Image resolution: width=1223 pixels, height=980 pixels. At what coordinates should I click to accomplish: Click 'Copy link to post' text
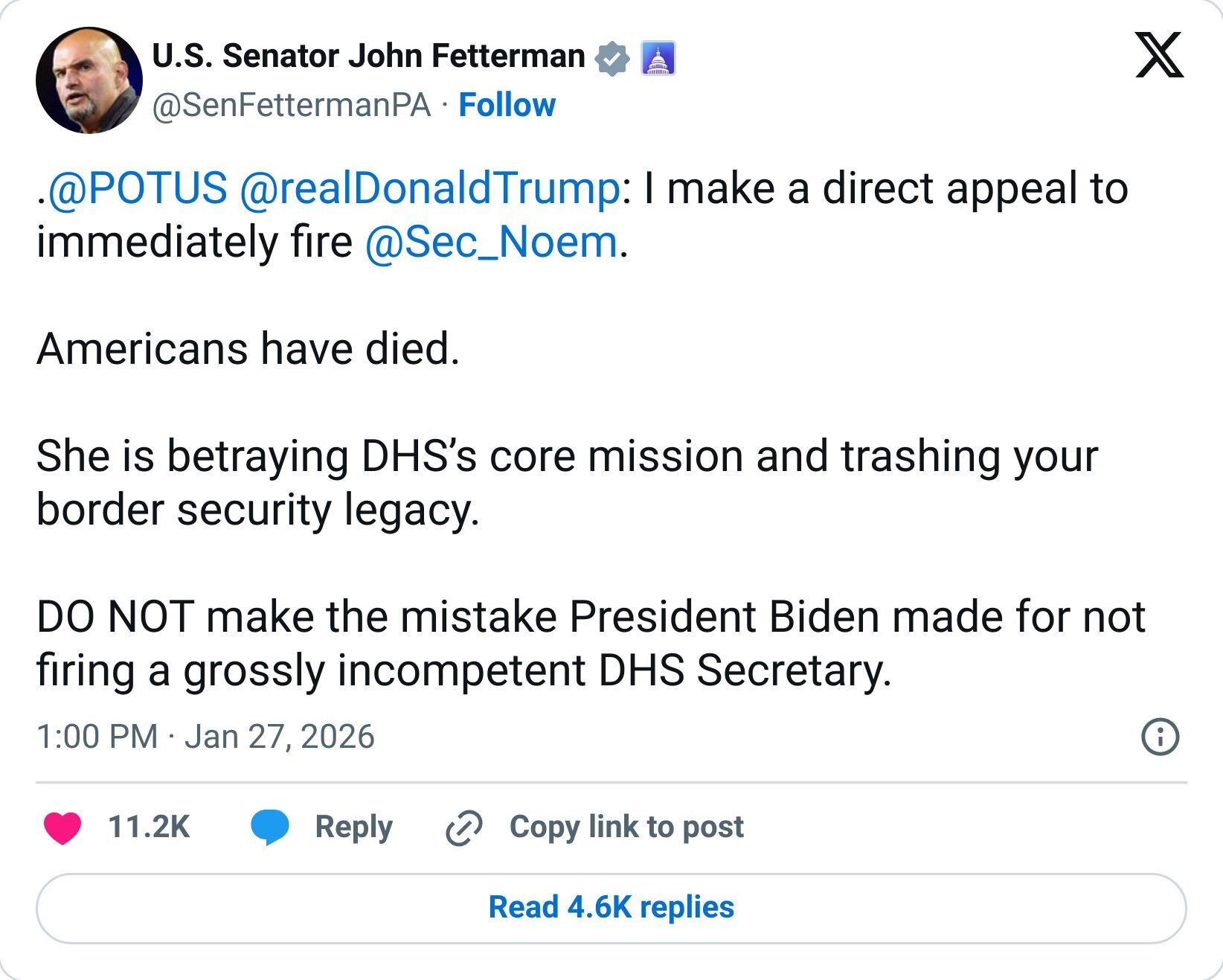click(x=623, y=826)
